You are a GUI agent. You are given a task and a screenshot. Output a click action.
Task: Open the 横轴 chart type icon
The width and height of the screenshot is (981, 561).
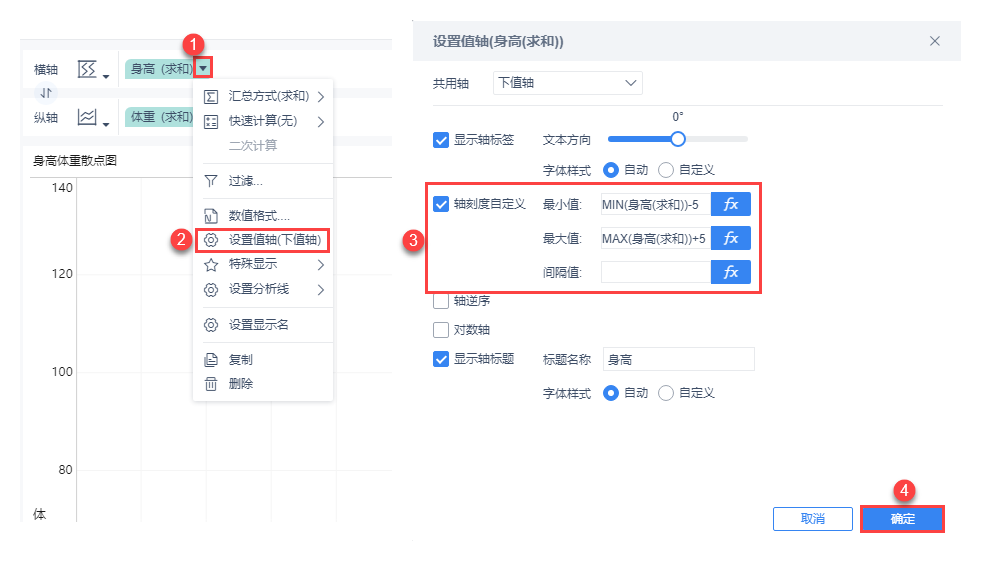coord(88,69)
